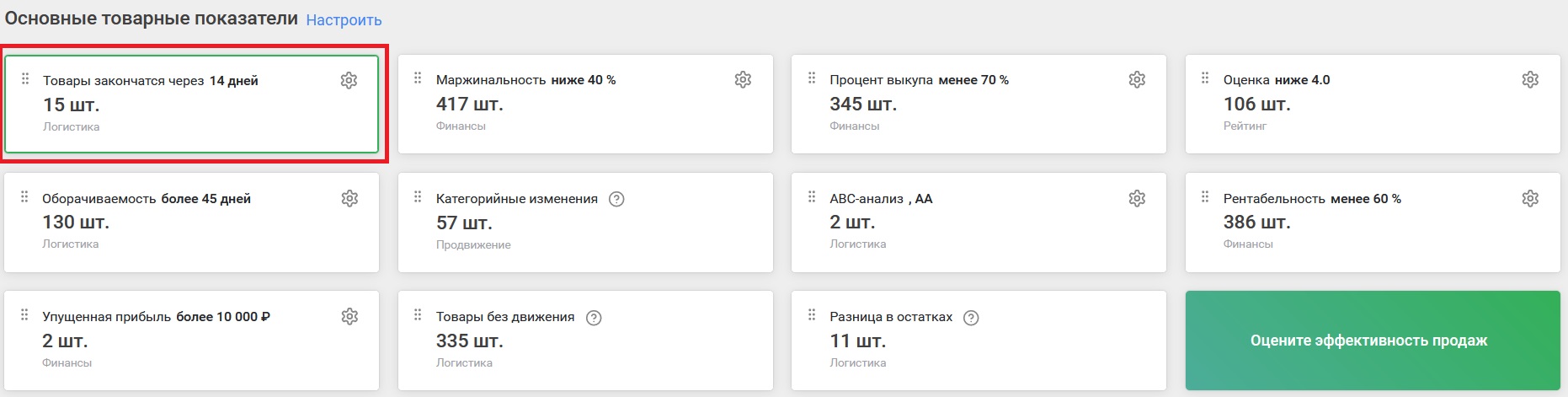Open gear settings on ABC-анализ card
Screen dimensions: 1568x397
coord(1137,198)
